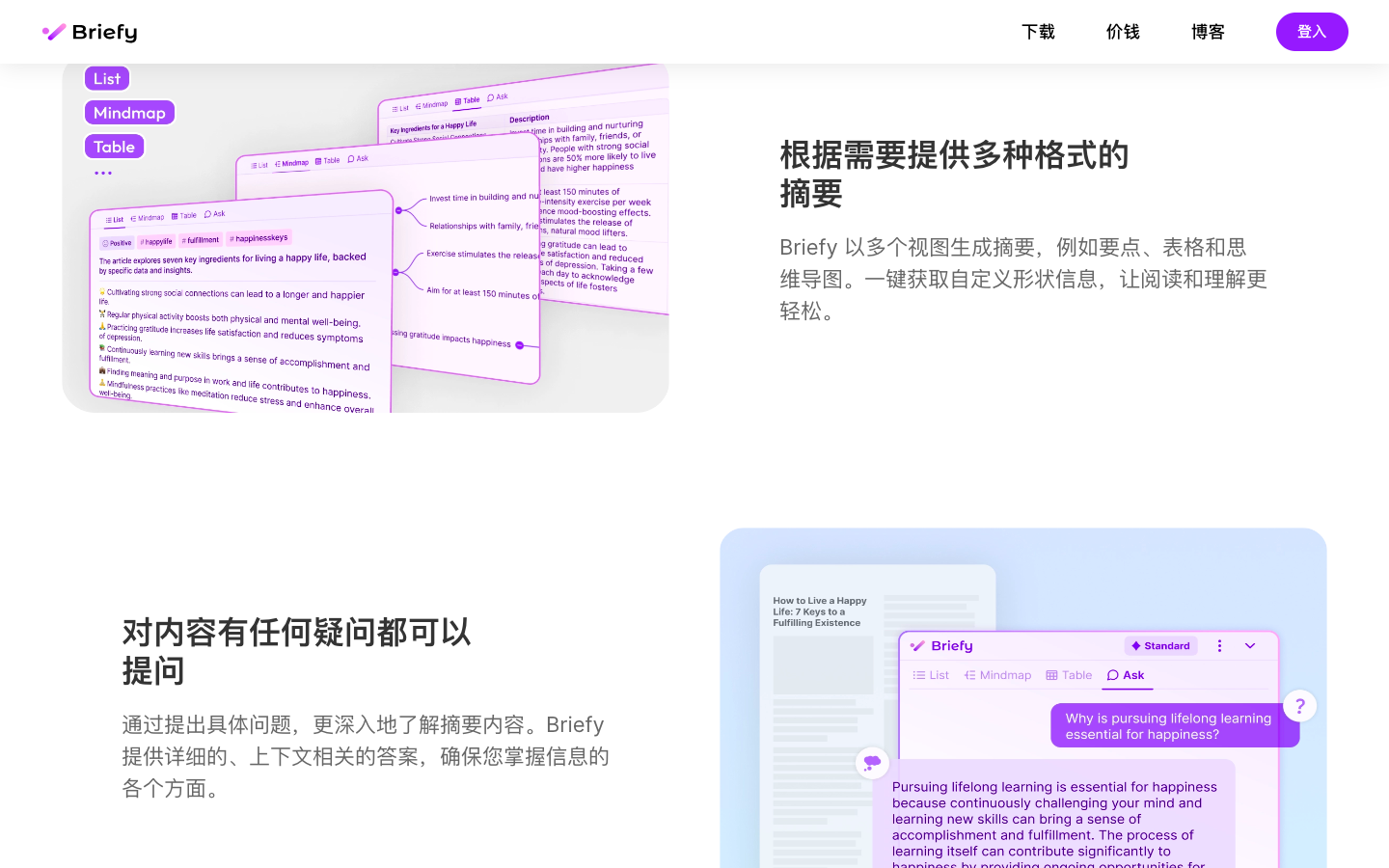The width and height of the screenshot is (1389, 868).
Task: Click the paragraph starting 通过提出具体问题
Action: [x=366, y=757]
